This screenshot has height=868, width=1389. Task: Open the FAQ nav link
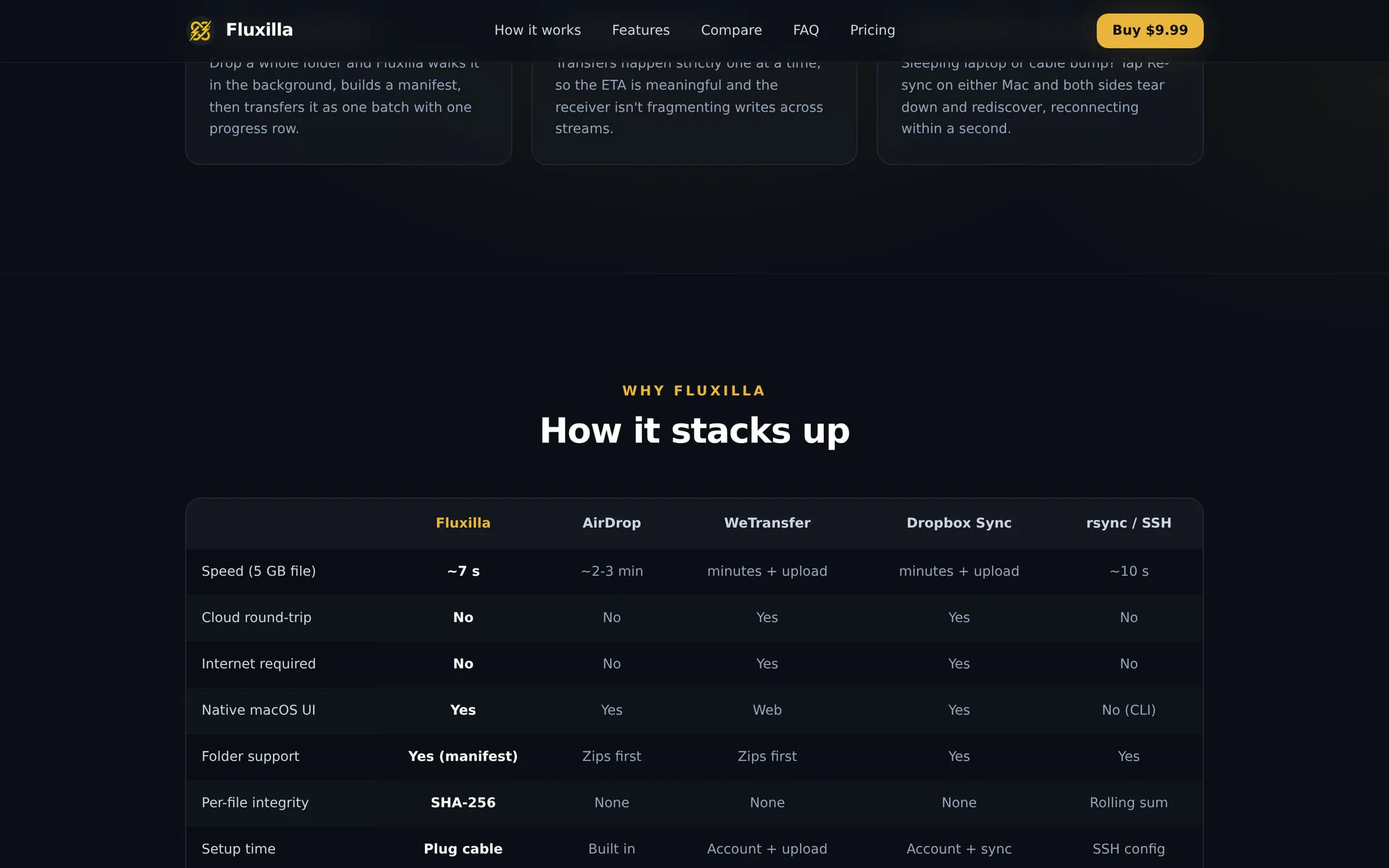(x=806, y=30)
